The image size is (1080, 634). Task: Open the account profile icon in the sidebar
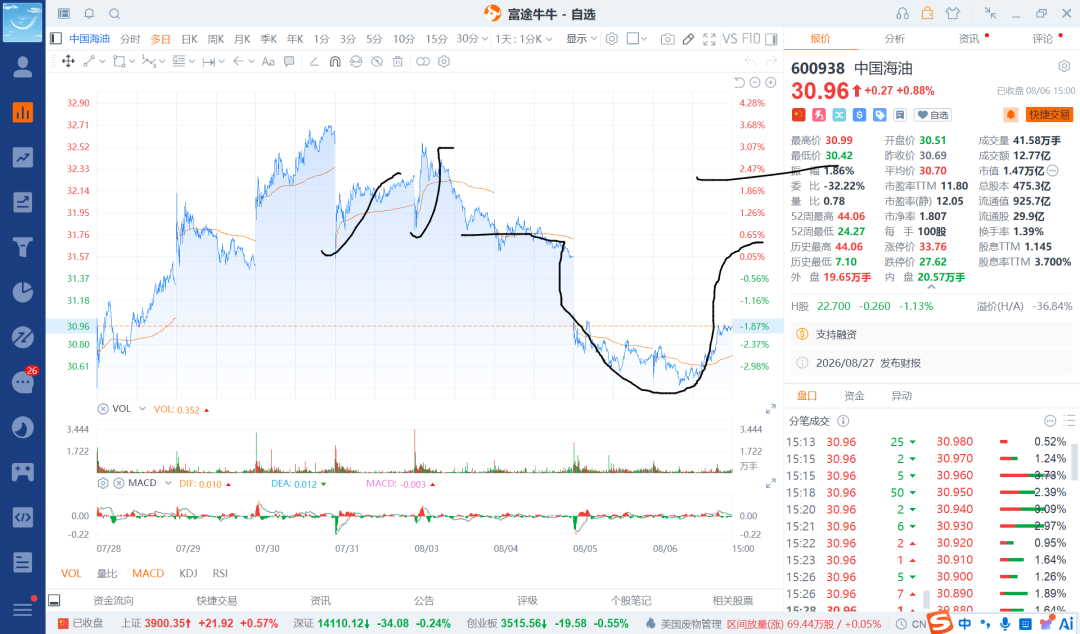point(23,67)
